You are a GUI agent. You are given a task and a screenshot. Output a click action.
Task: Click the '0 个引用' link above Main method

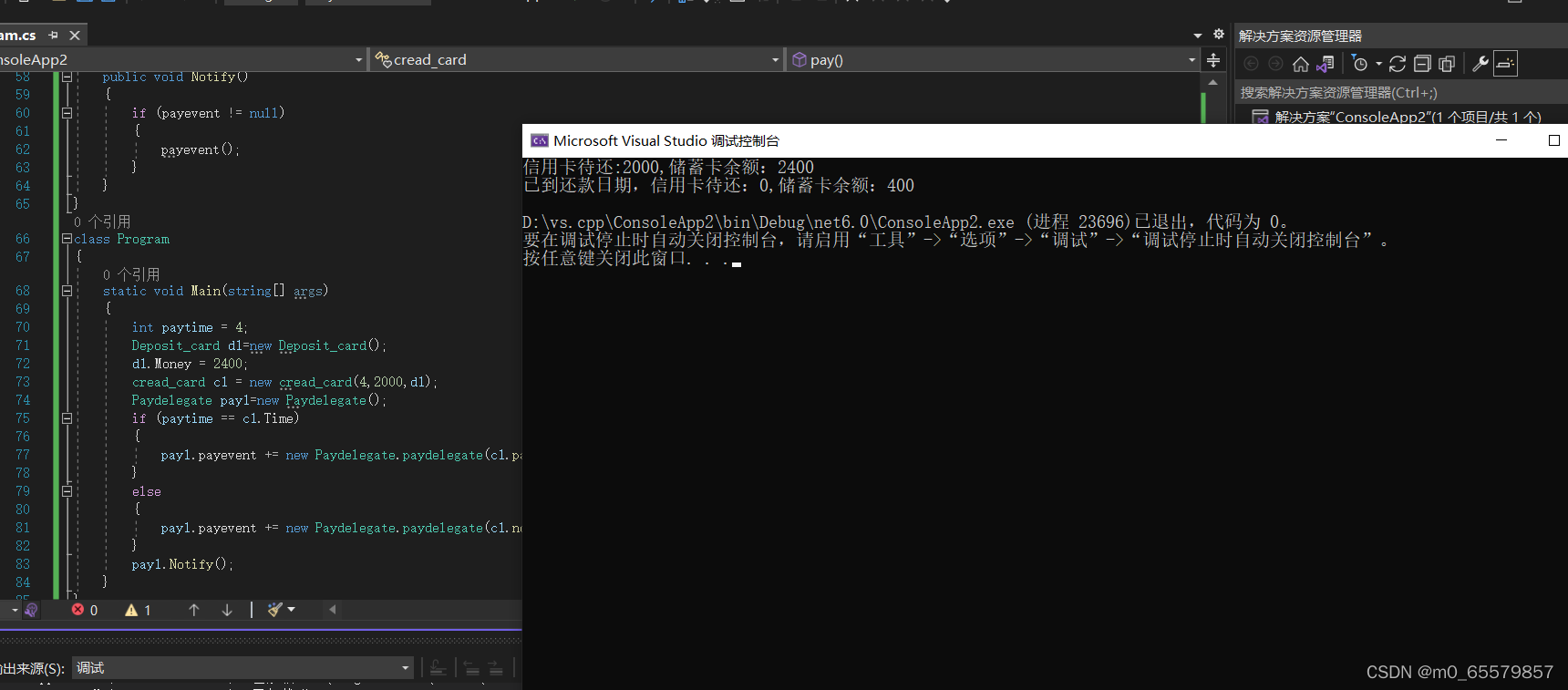(x=131, y=274)
